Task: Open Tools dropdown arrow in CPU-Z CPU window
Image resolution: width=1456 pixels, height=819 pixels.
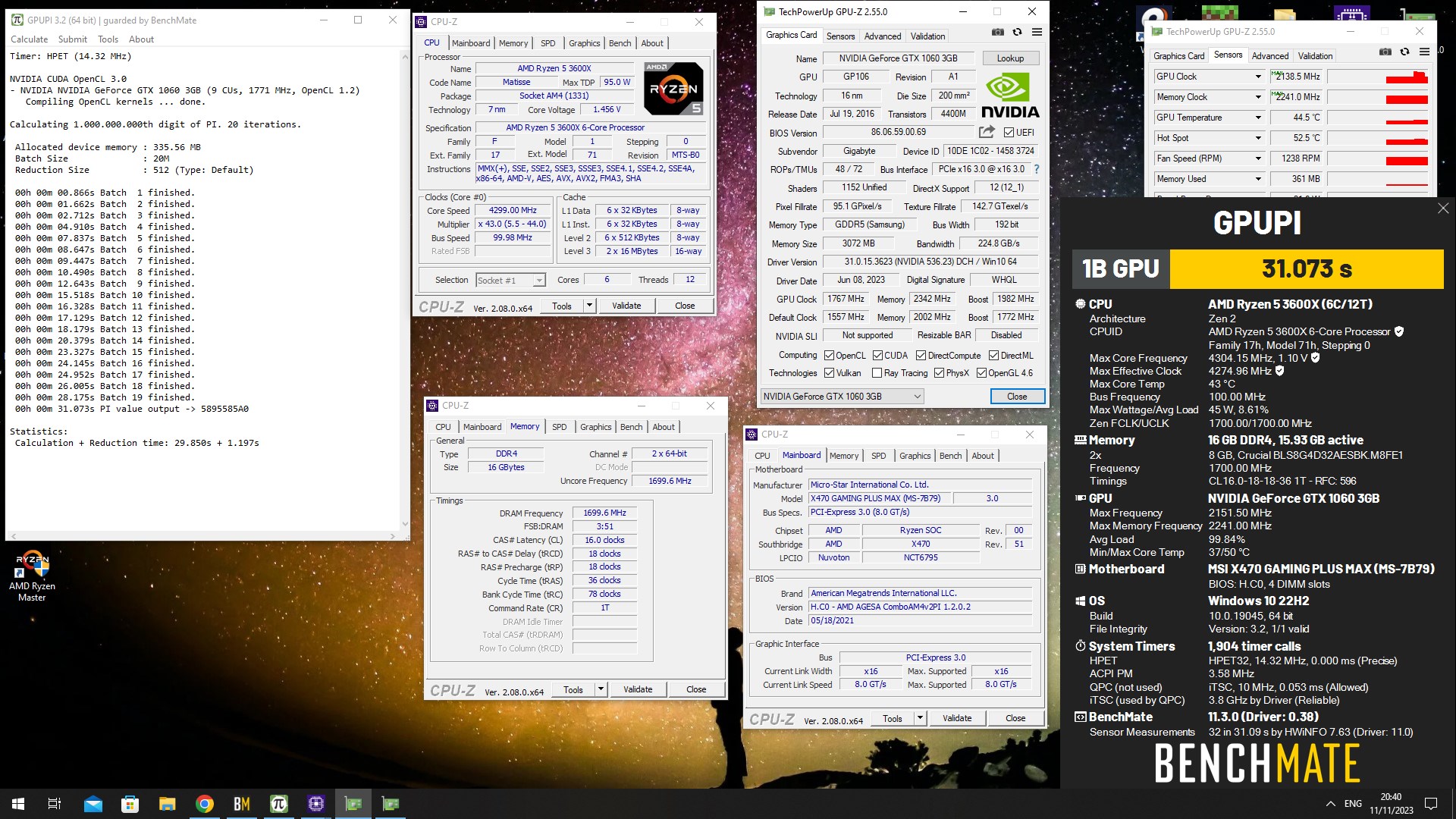Action: (x=589, y=306)
